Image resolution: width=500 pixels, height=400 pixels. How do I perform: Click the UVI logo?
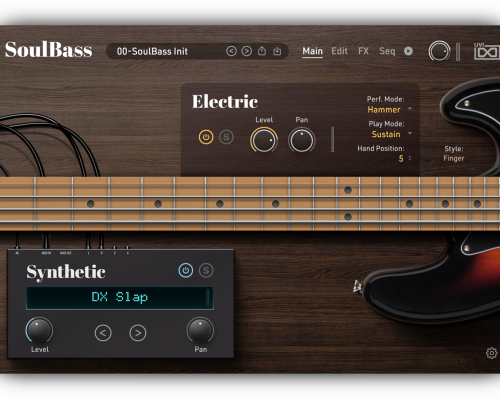tap(486, 51)
